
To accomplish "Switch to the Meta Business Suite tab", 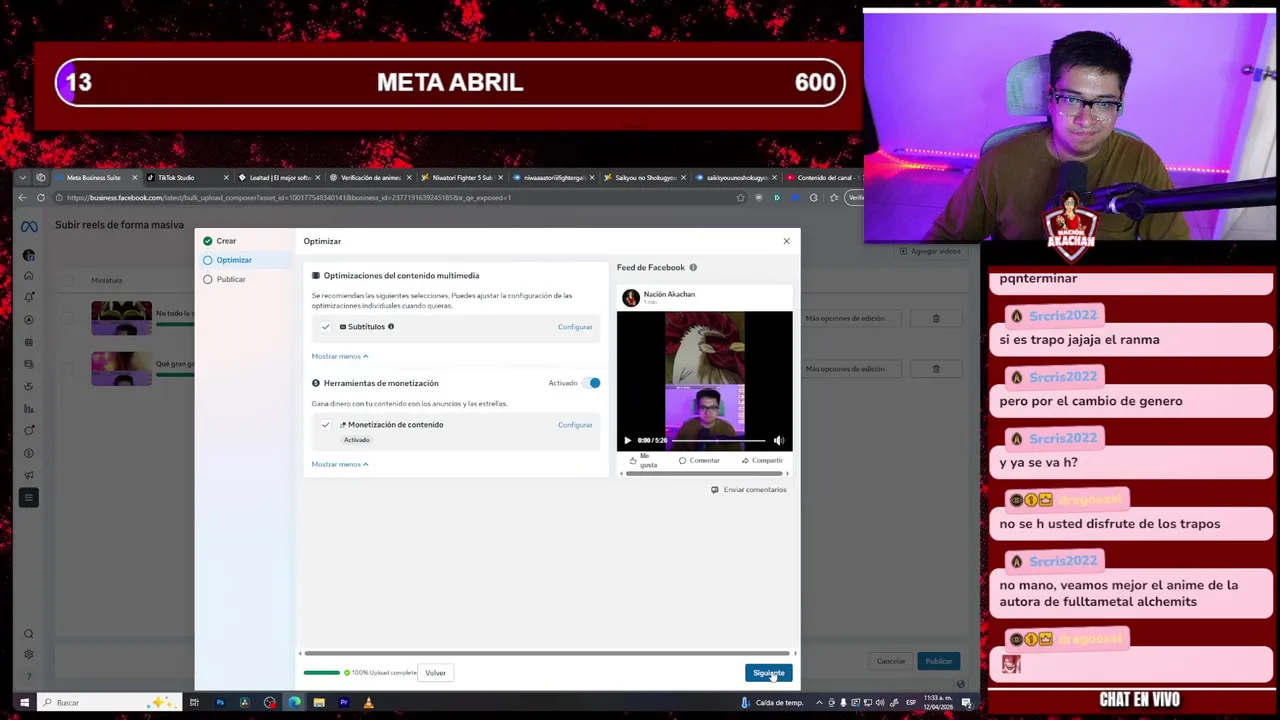I will (x=96, y=178).
